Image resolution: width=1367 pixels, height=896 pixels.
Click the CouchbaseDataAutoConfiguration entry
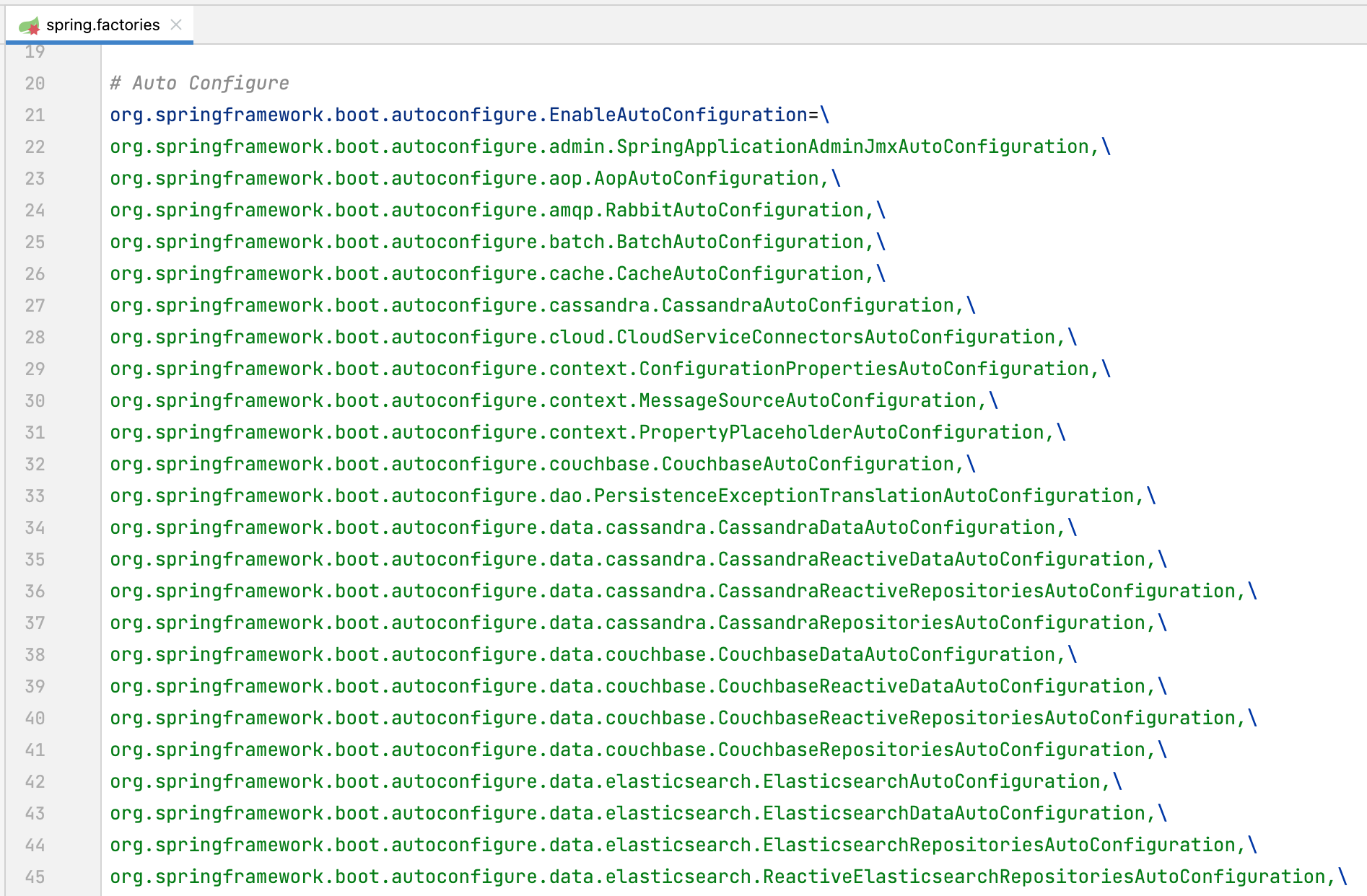point(886,655)
